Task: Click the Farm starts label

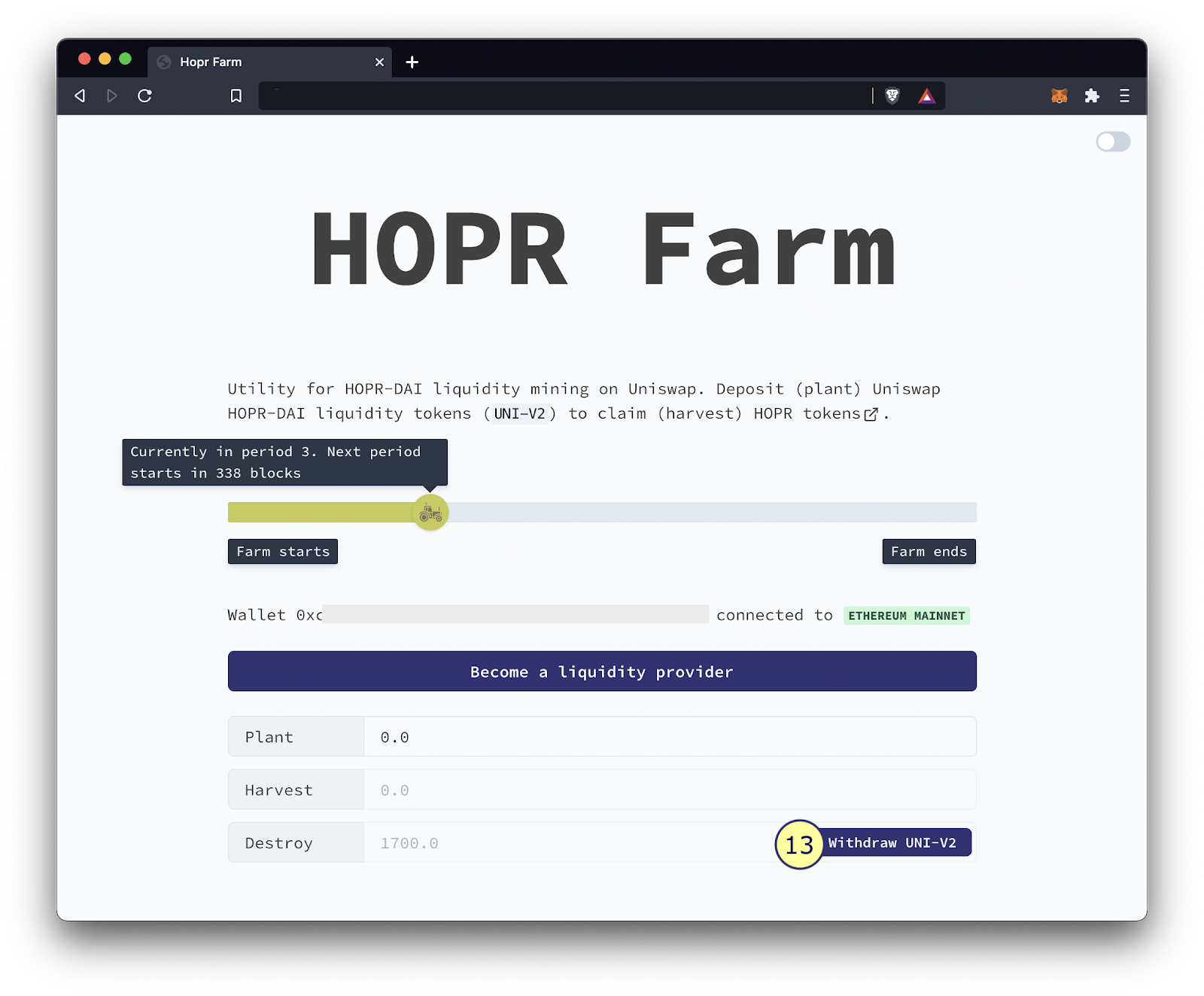Action: 283,551
